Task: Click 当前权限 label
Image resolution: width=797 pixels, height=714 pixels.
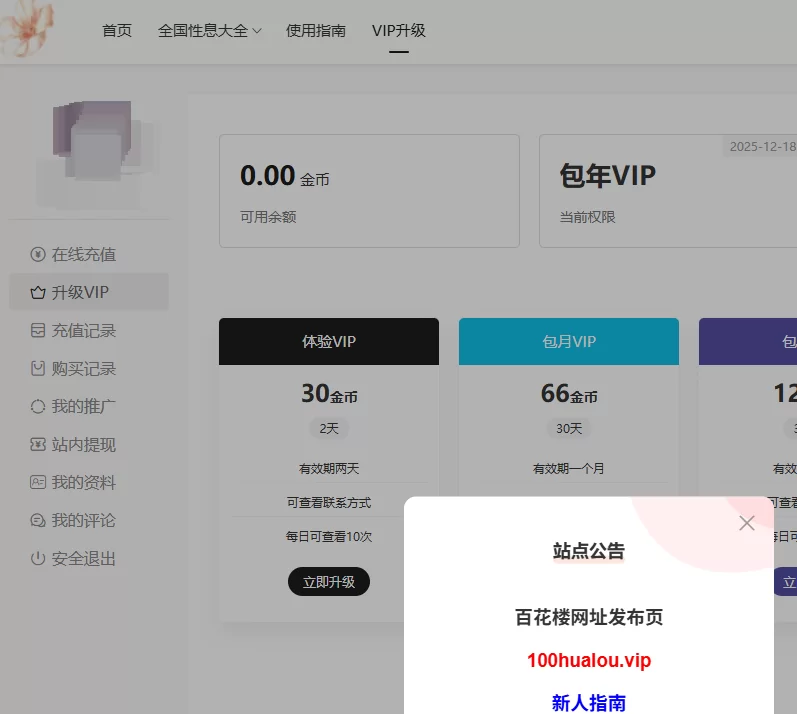Action: click(587, 217)
